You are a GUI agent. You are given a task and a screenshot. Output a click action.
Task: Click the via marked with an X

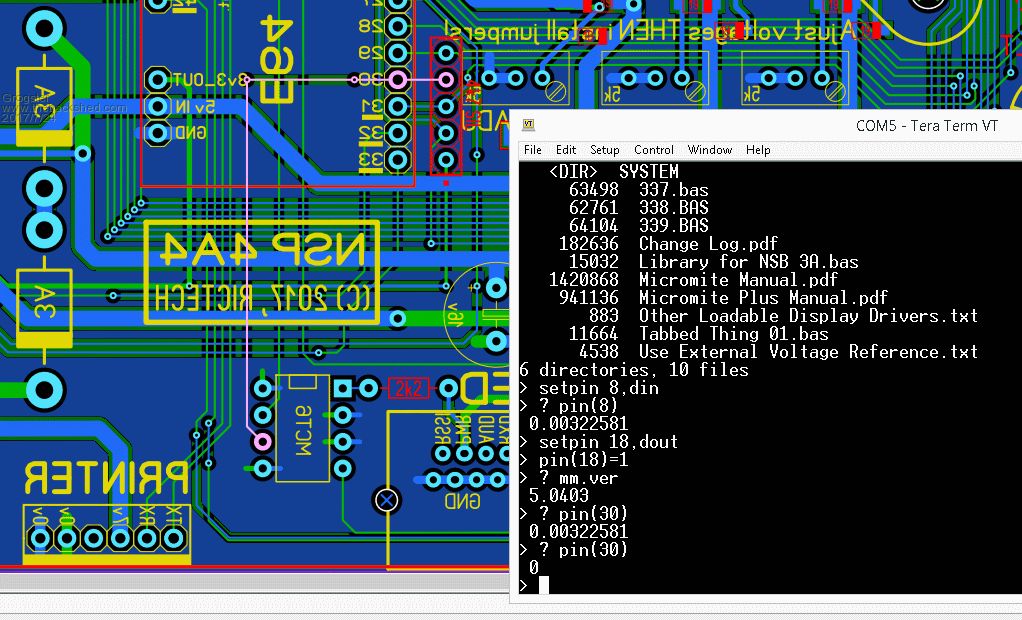point(386,499)
